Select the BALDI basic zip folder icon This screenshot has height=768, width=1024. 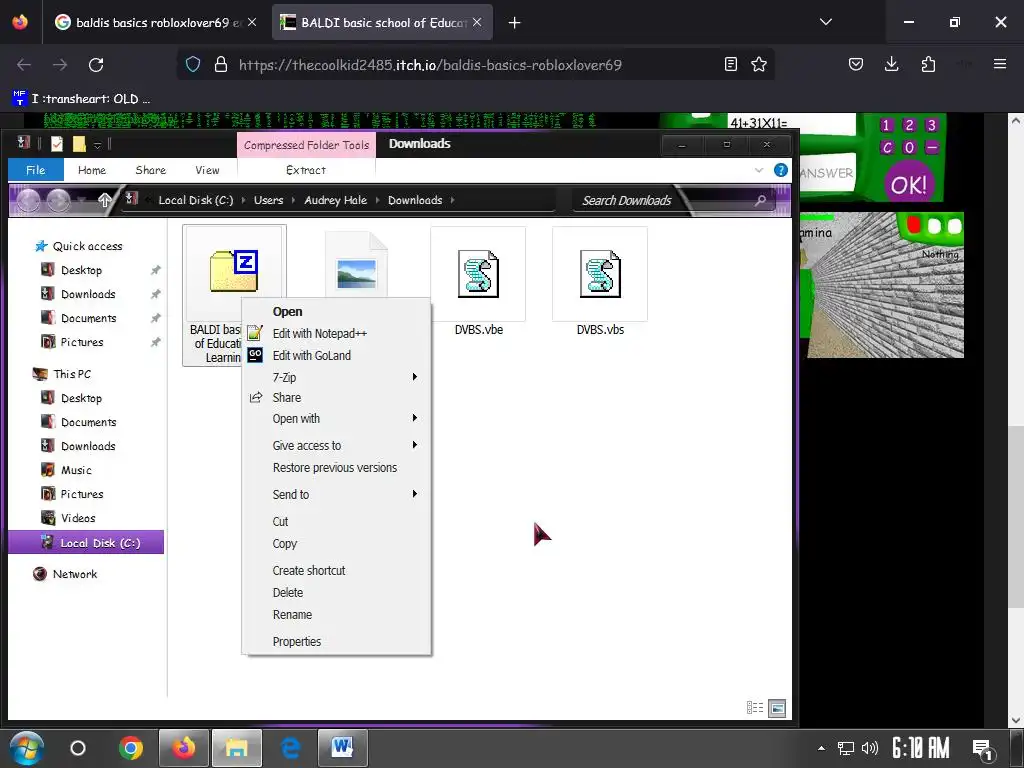[234, 270]
